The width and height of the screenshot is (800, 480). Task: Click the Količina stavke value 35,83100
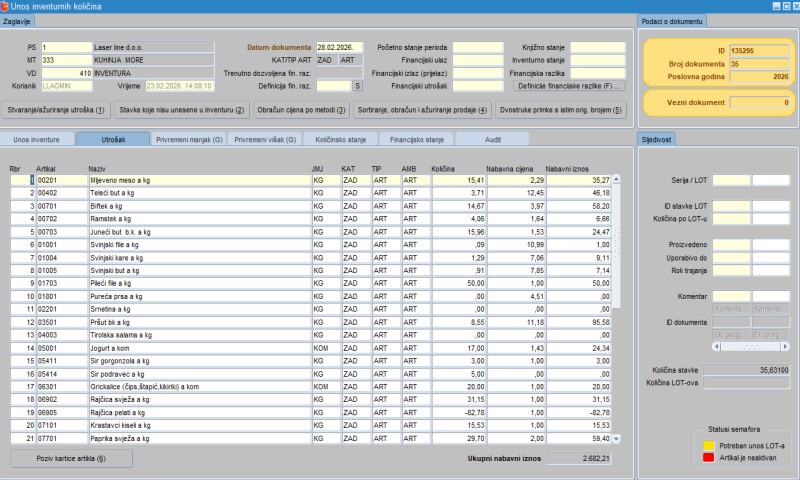746,370
